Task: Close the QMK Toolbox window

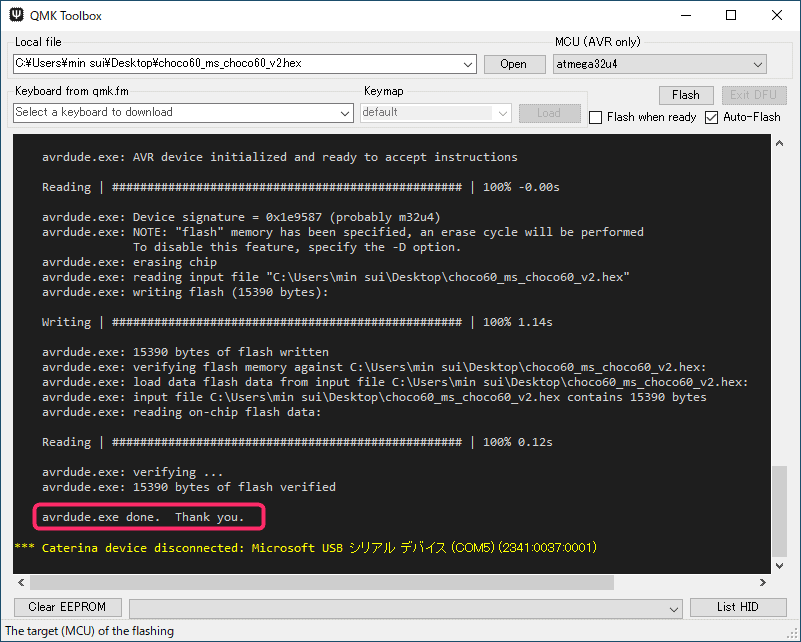Action: (x=777, y=16)
